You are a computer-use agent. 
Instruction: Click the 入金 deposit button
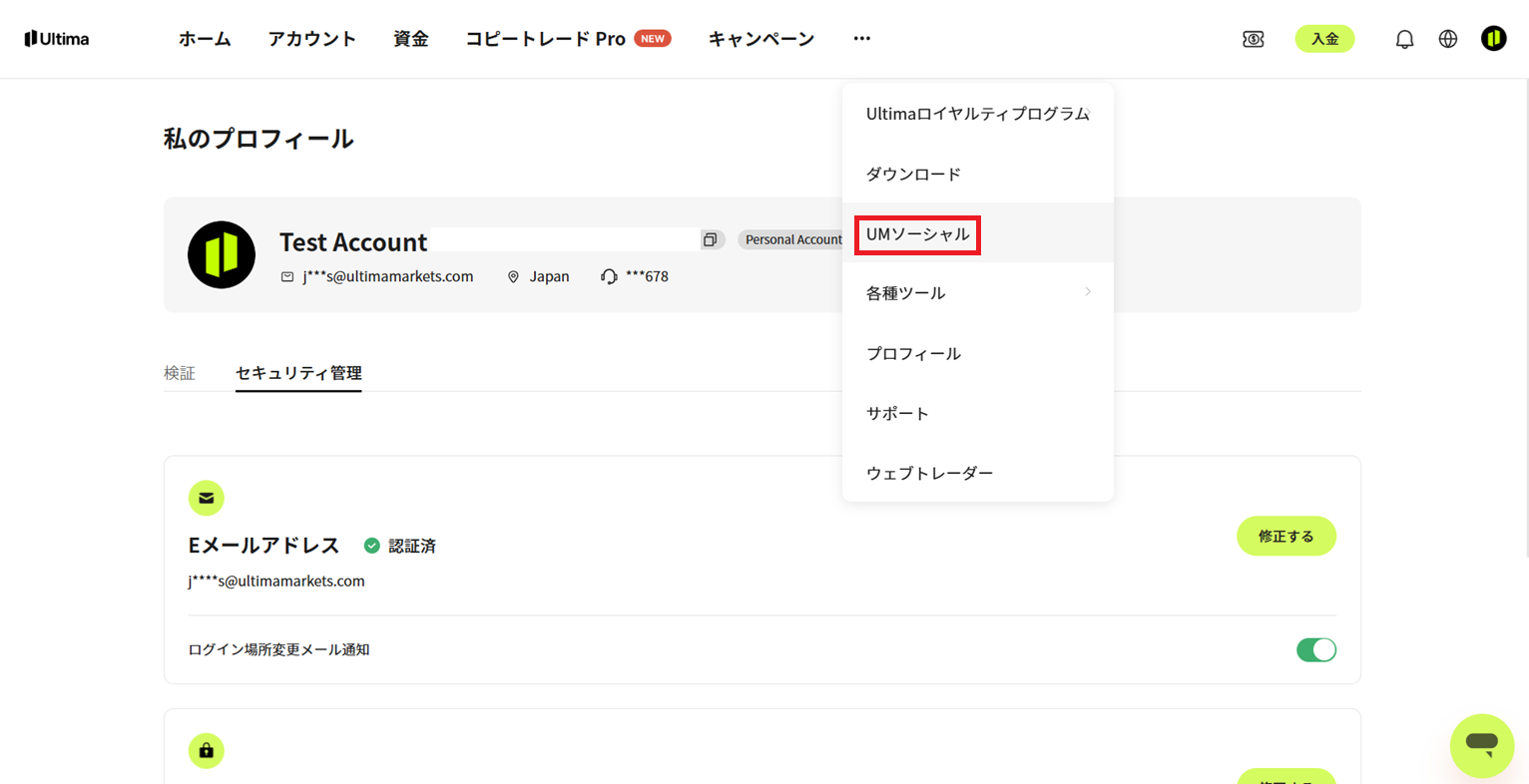pos(1324,39)
